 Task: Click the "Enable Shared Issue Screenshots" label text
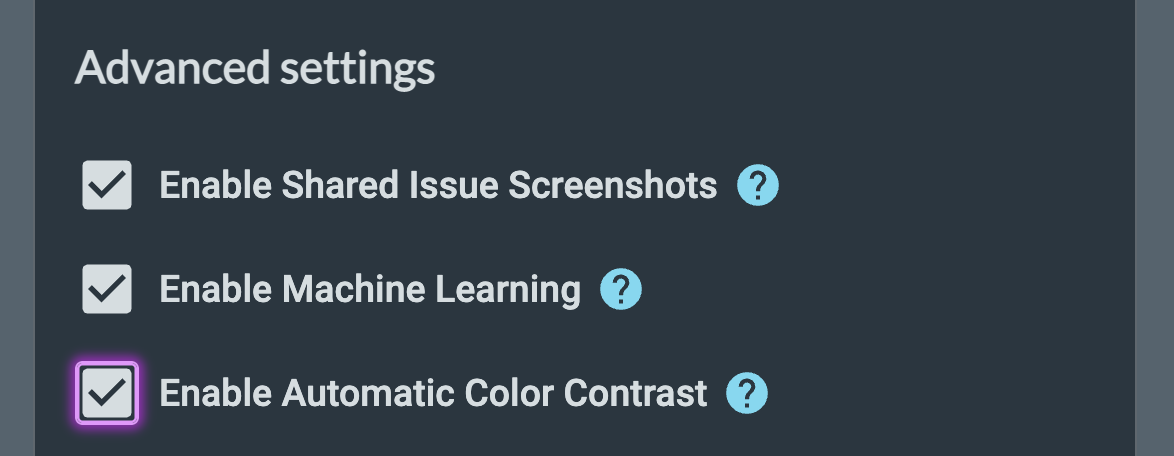coord(438,186)
